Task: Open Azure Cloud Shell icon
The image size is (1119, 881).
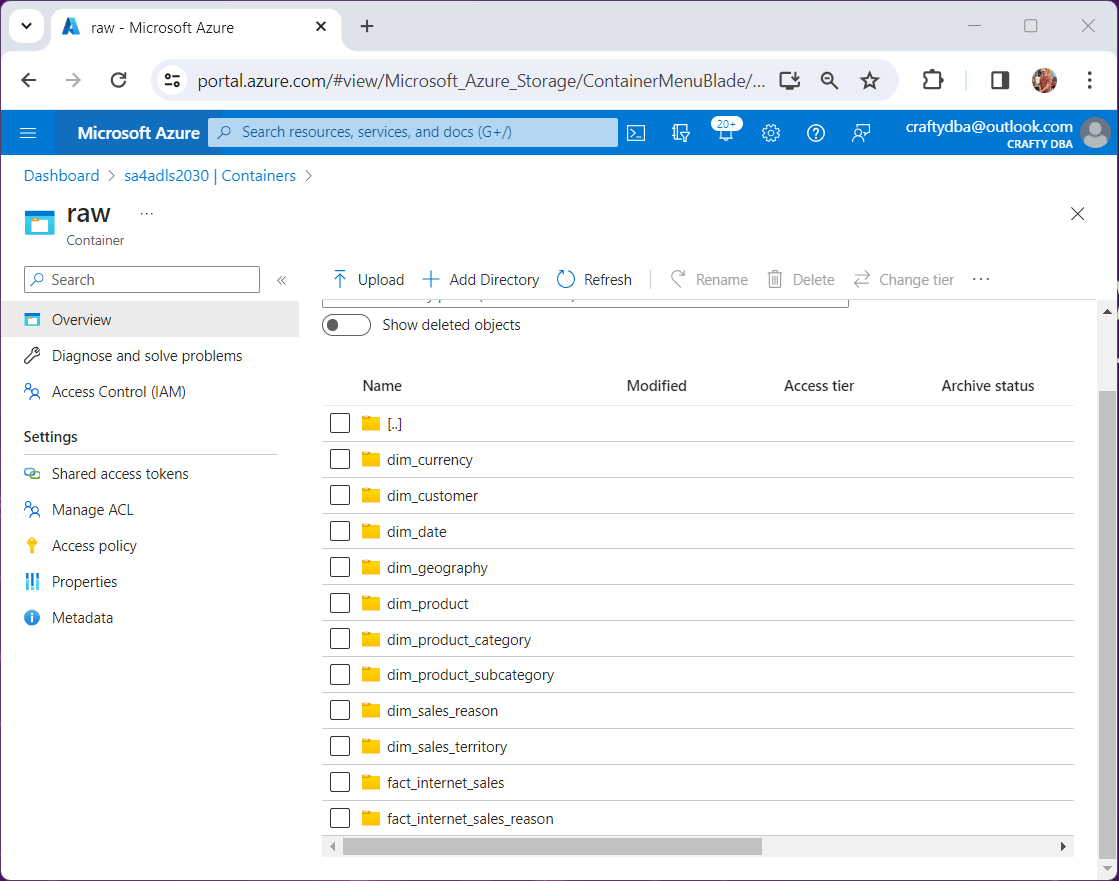Action: click(x=636, y=133)
